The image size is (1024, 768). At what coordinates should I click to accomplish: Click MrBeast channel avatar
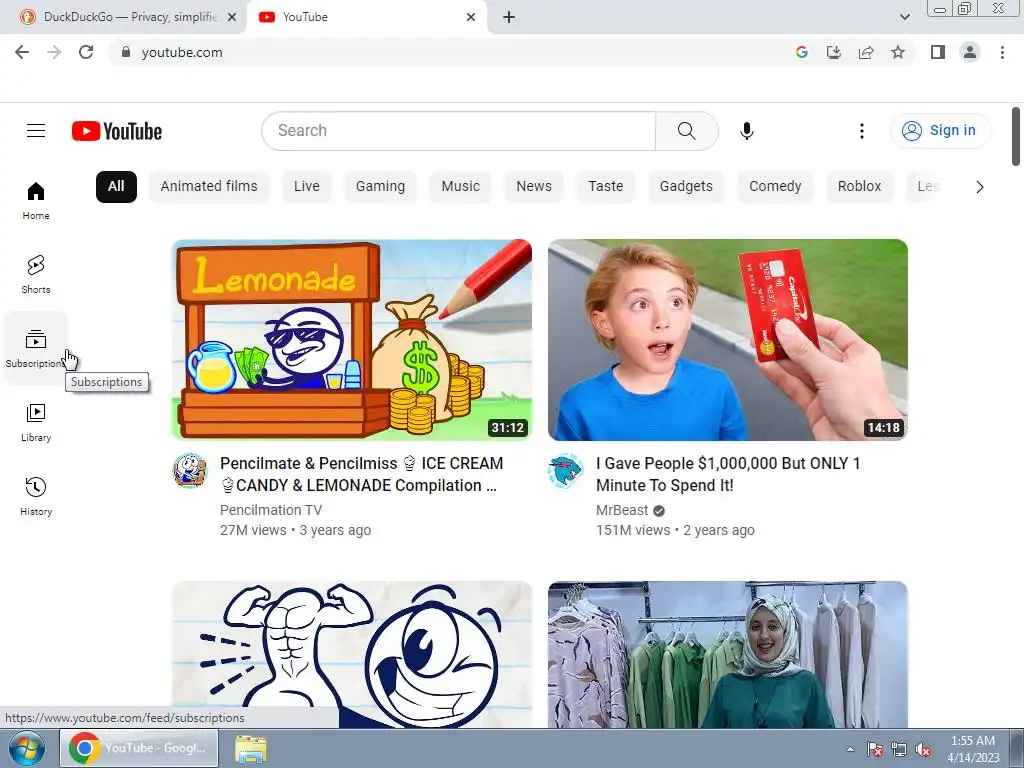pos(565,470)
